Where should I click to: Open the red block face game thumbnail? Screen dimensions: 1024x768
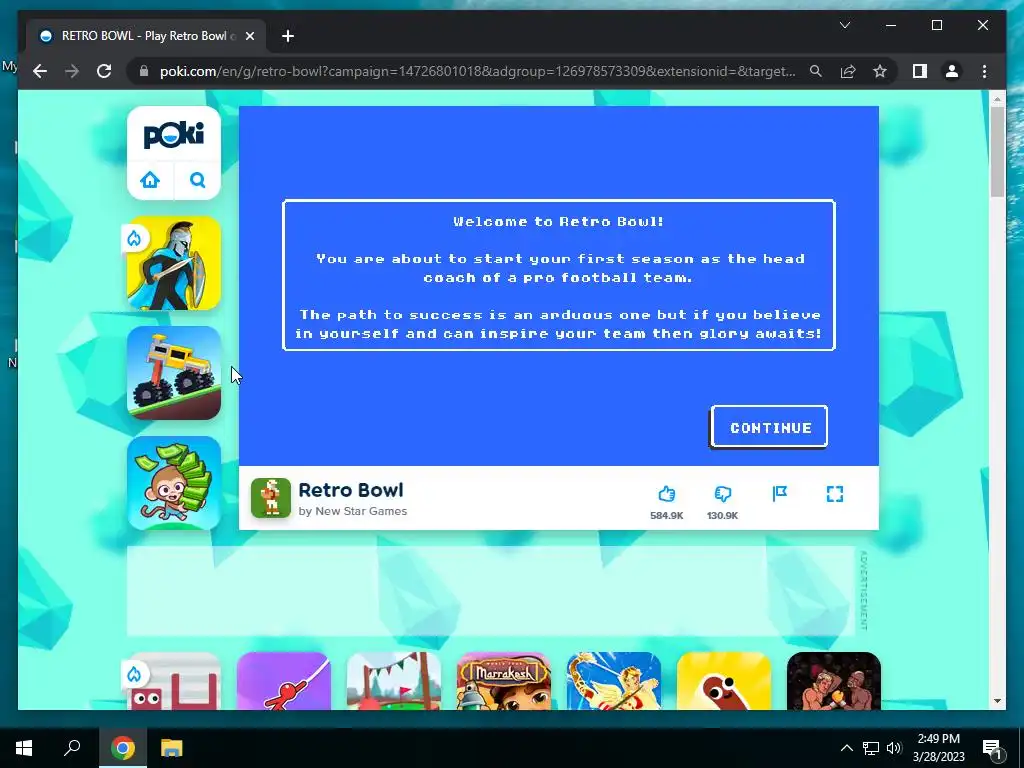click(x=174, y=680)
